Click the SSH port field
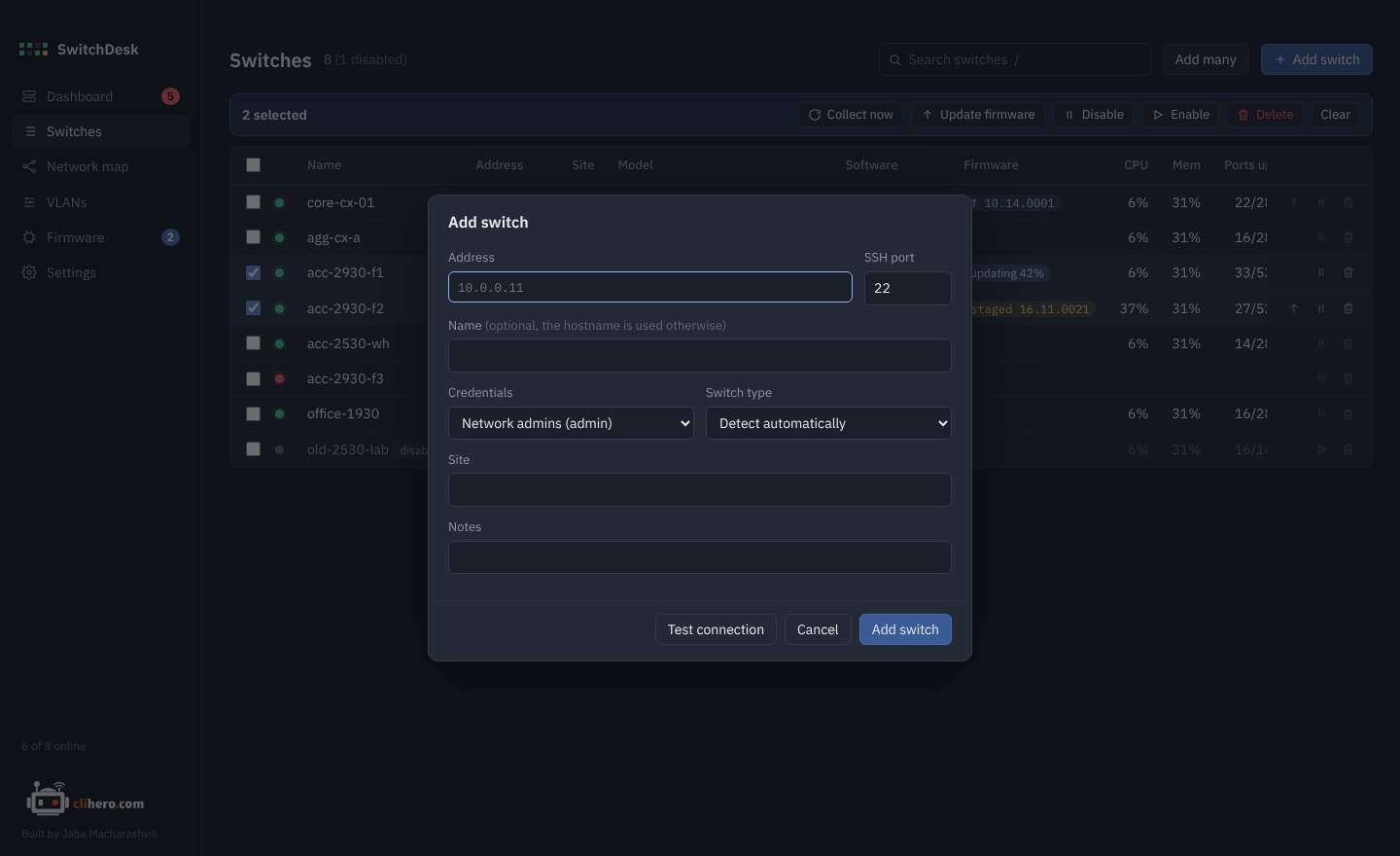Image resolution: width=1400 pixels, height=856 pixels. [908, 288]
